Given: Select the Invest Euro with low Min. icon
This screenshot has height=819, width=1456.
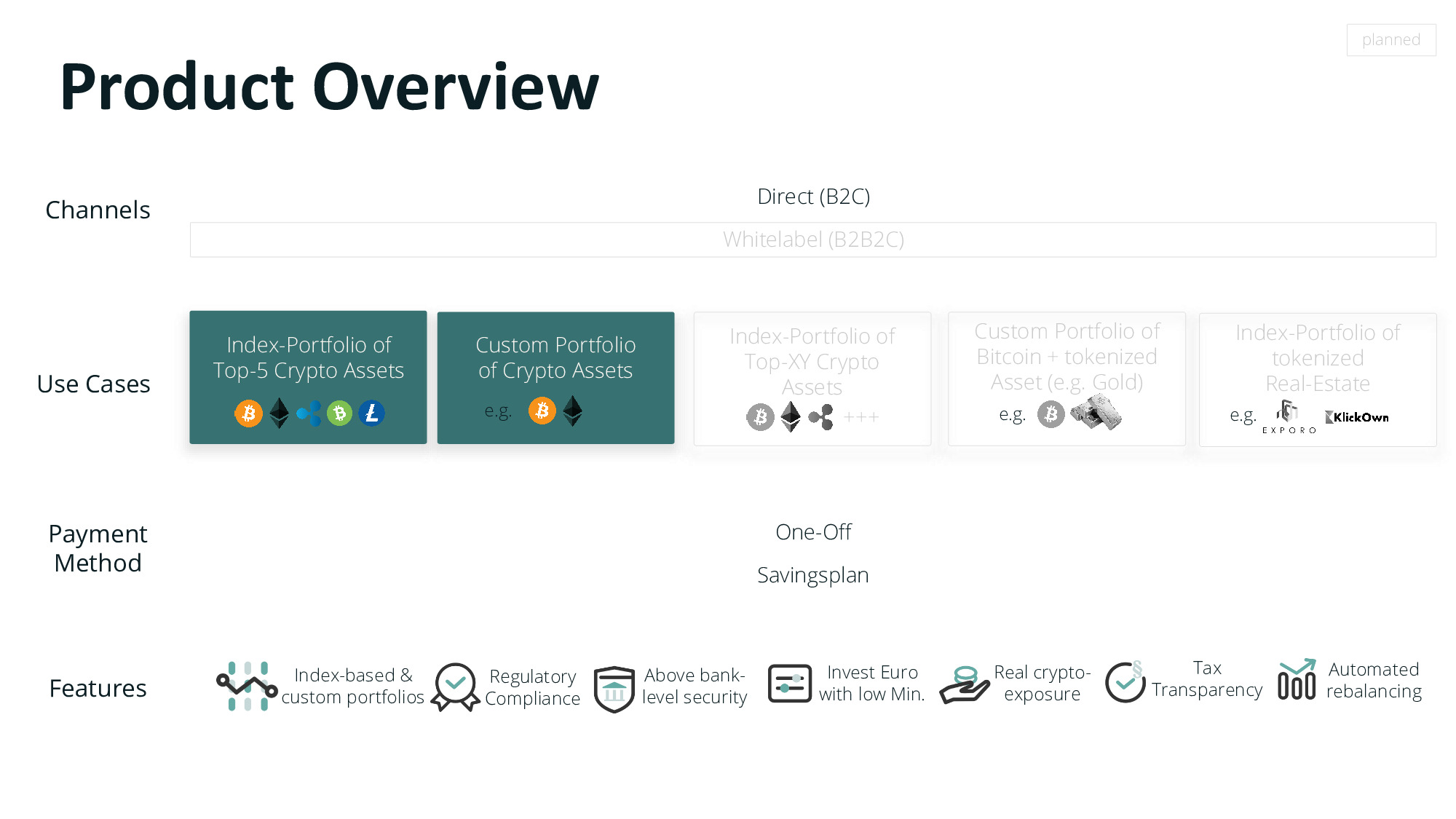Looking at the screenshot, I should 789,683.
